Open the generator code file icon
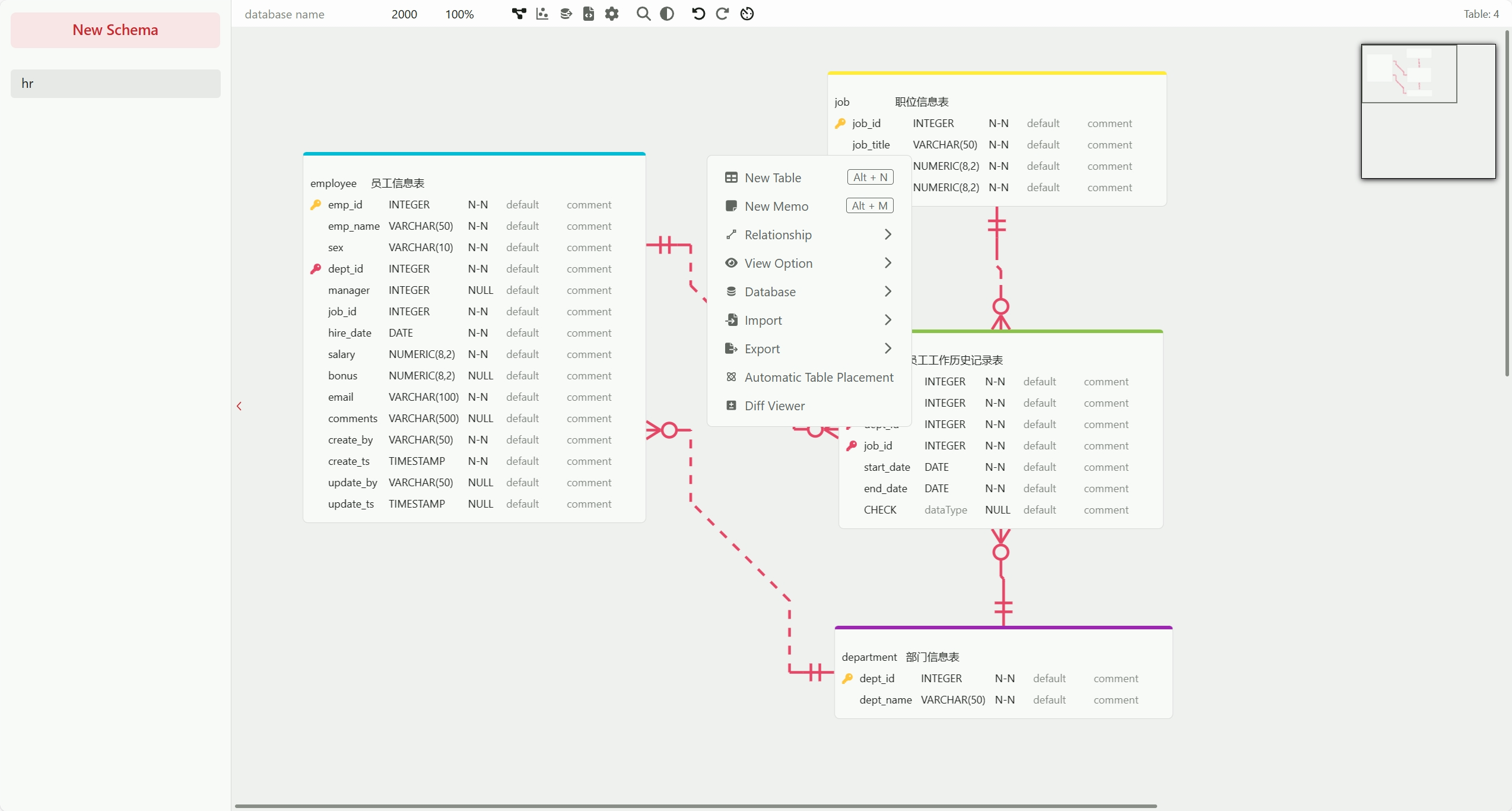The height and width of the screenshot is (811, 1512). pyautogui.click(x=588, y=14)
